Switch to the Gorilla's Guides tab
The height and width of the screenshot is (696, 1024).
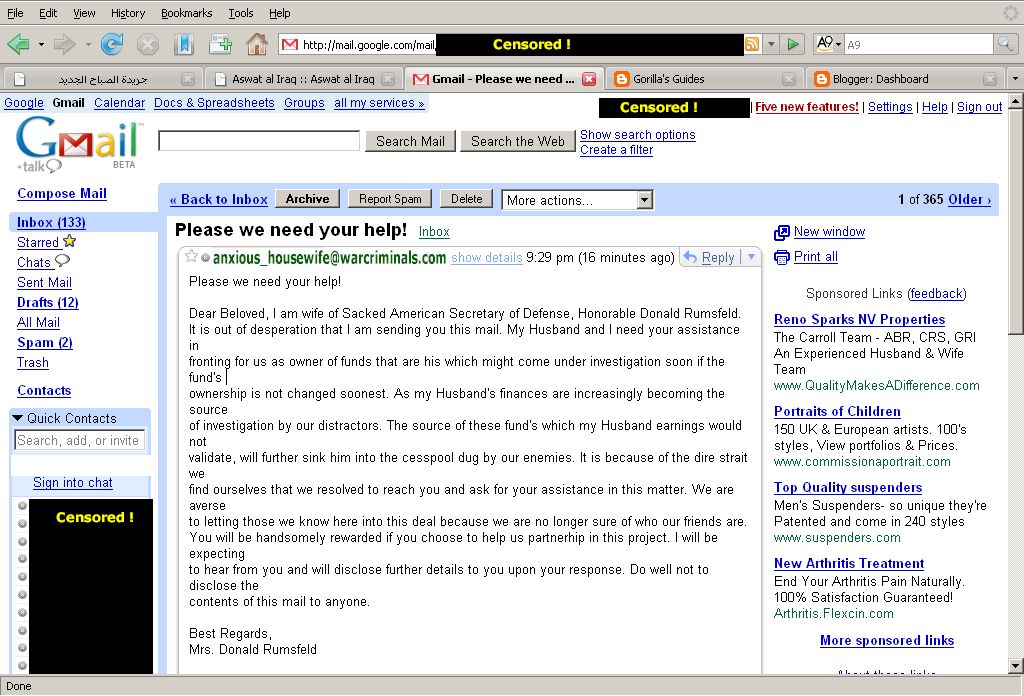click(703, 79)
